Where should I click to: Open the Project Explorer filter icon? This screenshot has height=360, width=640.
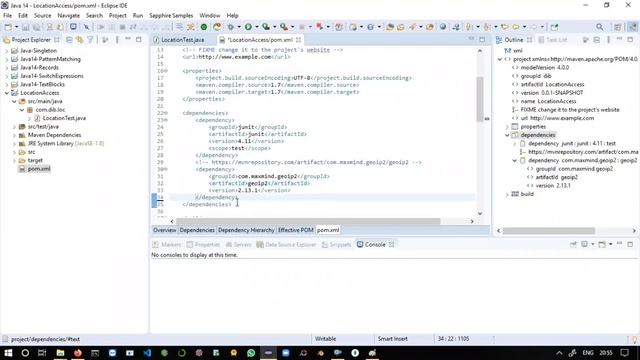tap(90, 40)
